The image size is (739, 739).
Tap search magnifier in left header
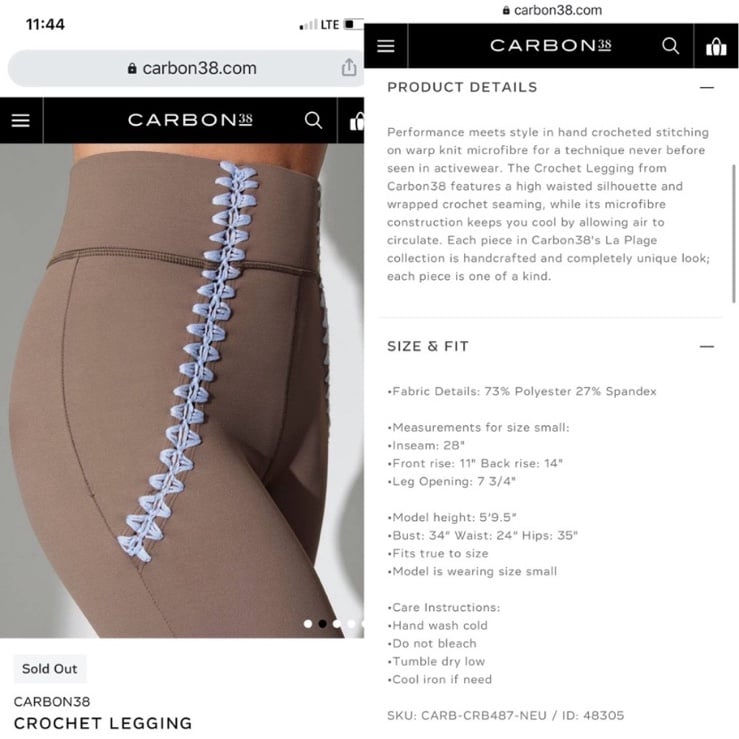pyautogui.click(x=313, y=120)
